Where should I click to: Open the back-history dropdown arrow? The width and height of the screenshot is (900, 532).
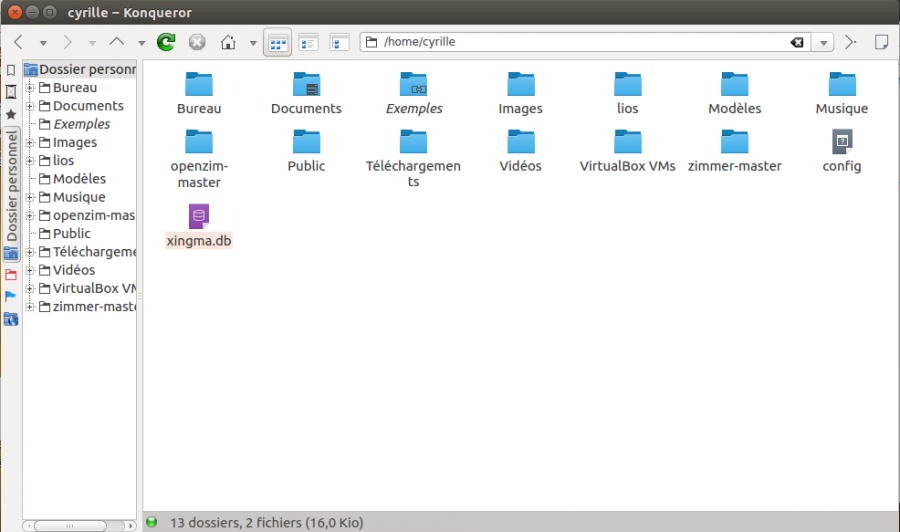[x=43, y=43]
